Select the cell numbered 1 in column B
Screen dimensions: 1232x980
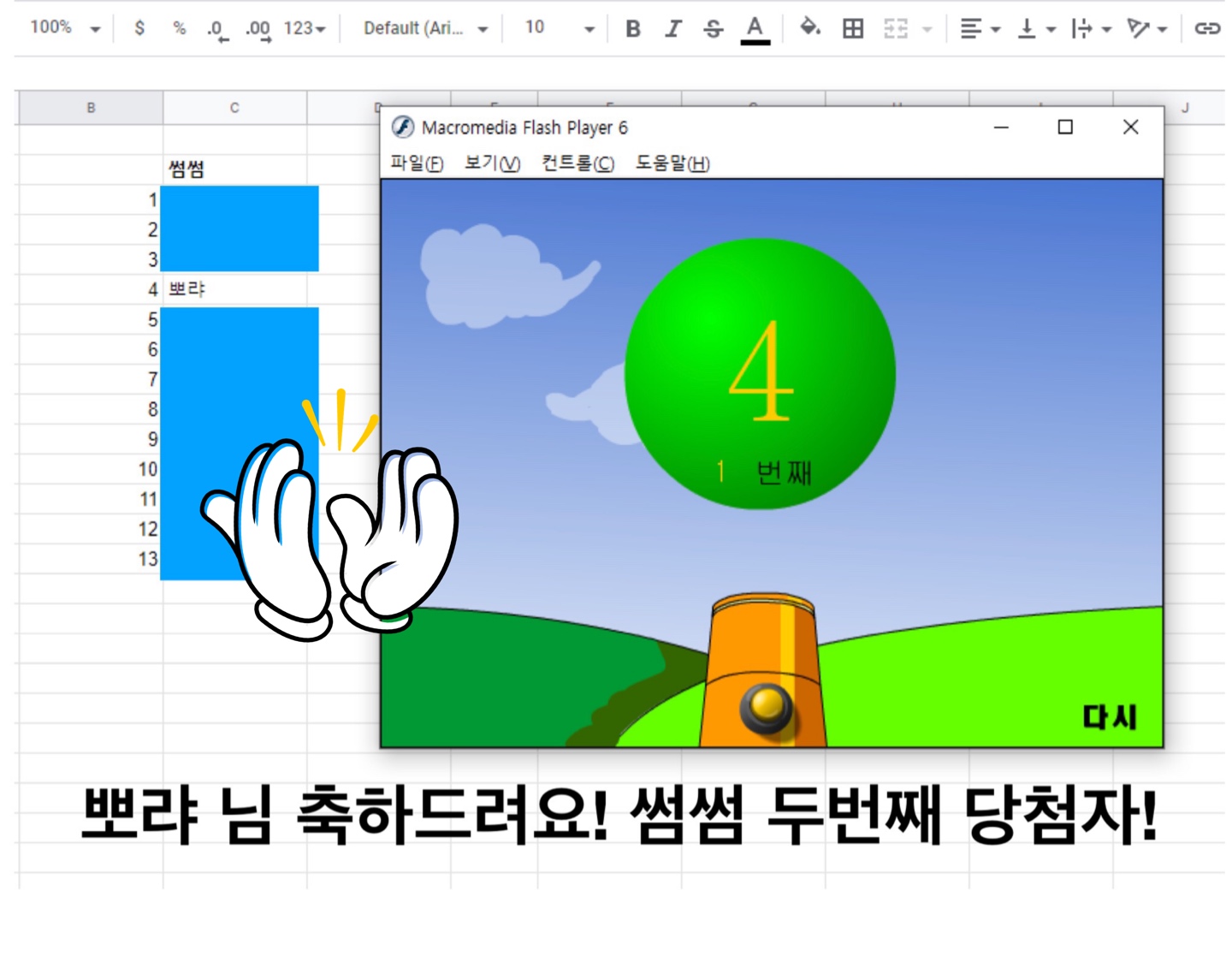point(91,199)
